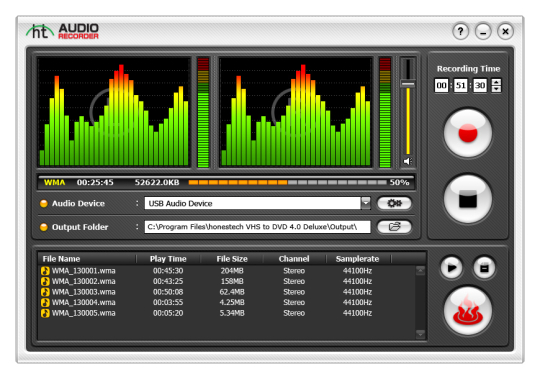Select the recording time hours field

[442, 85]
